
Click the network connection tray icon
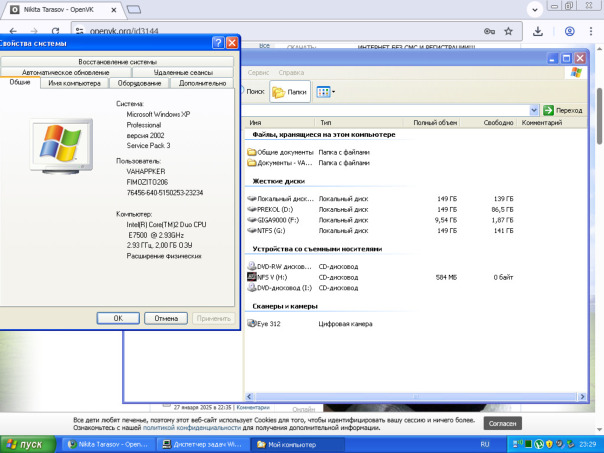tap(516, 444)
